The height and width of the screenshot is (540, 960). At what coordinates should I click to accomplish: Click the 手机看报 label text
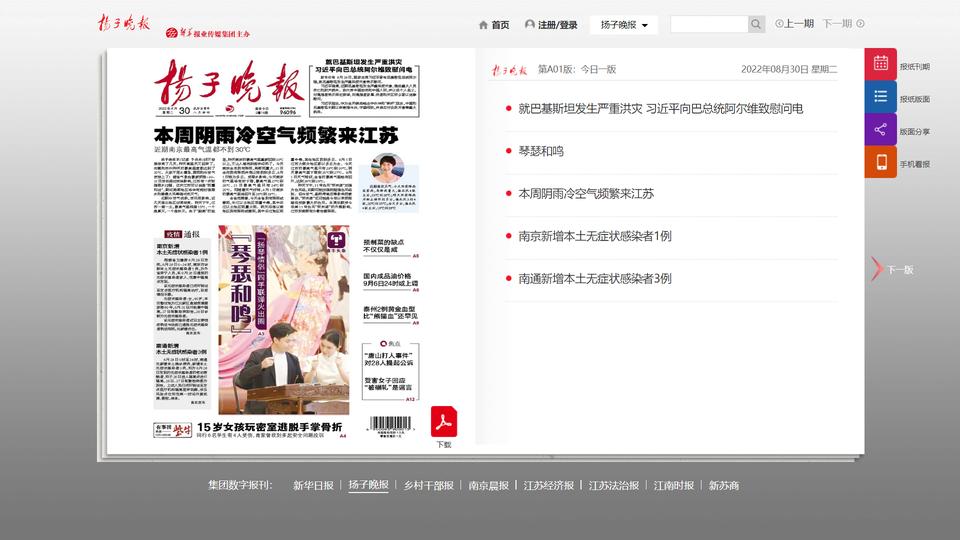pos(915,164)
